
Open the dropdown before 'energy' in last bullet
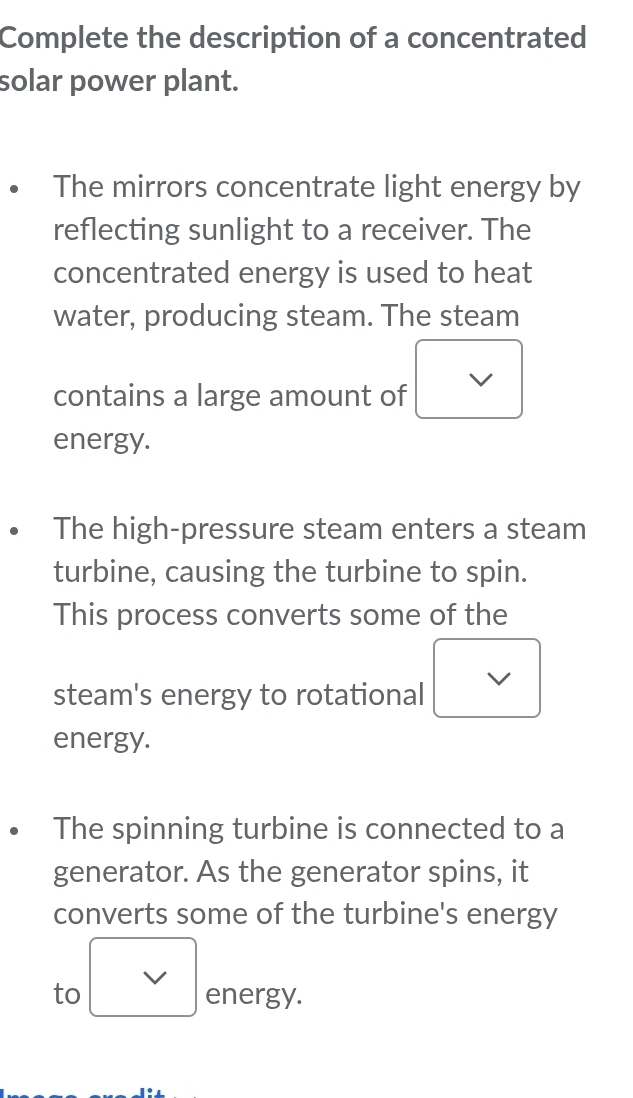142,977
